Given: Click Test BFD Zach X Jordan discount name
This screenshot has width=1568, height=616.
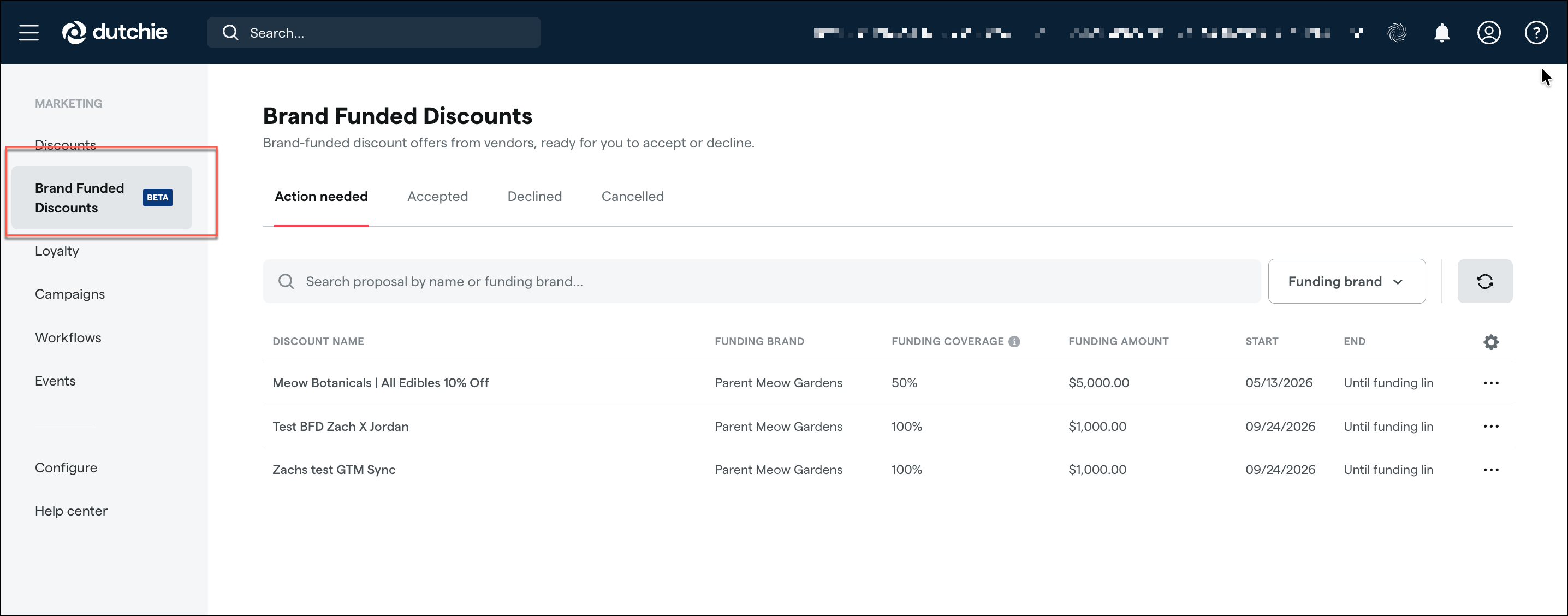Looking at the screenshot, I should [340, 427].
